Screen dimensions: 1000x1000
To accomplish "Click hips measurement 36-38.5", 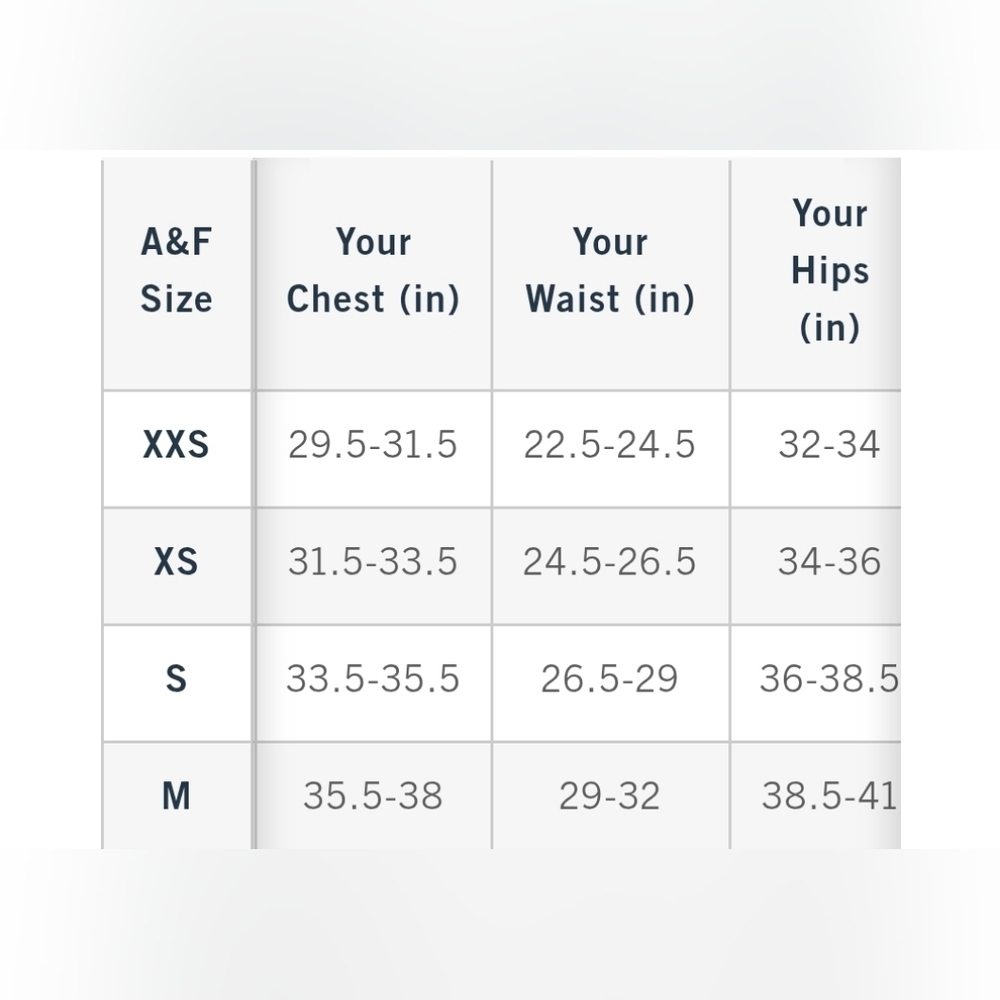I will [x=829, y=679].
